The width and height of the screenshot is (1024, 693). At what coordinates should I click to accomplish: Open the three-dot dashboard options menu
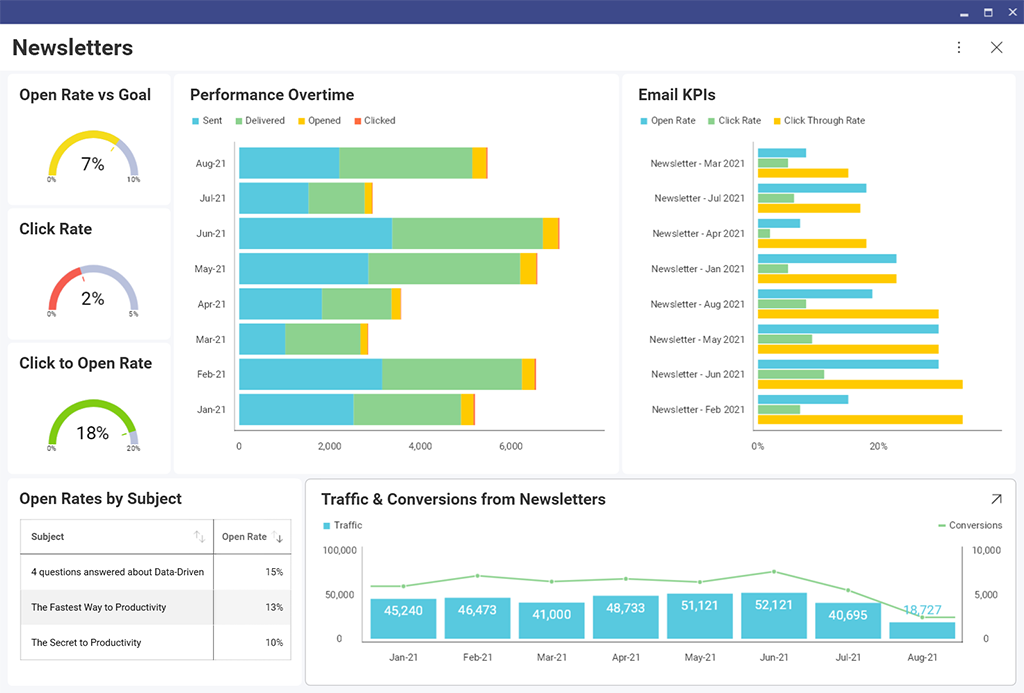[959, 47]
